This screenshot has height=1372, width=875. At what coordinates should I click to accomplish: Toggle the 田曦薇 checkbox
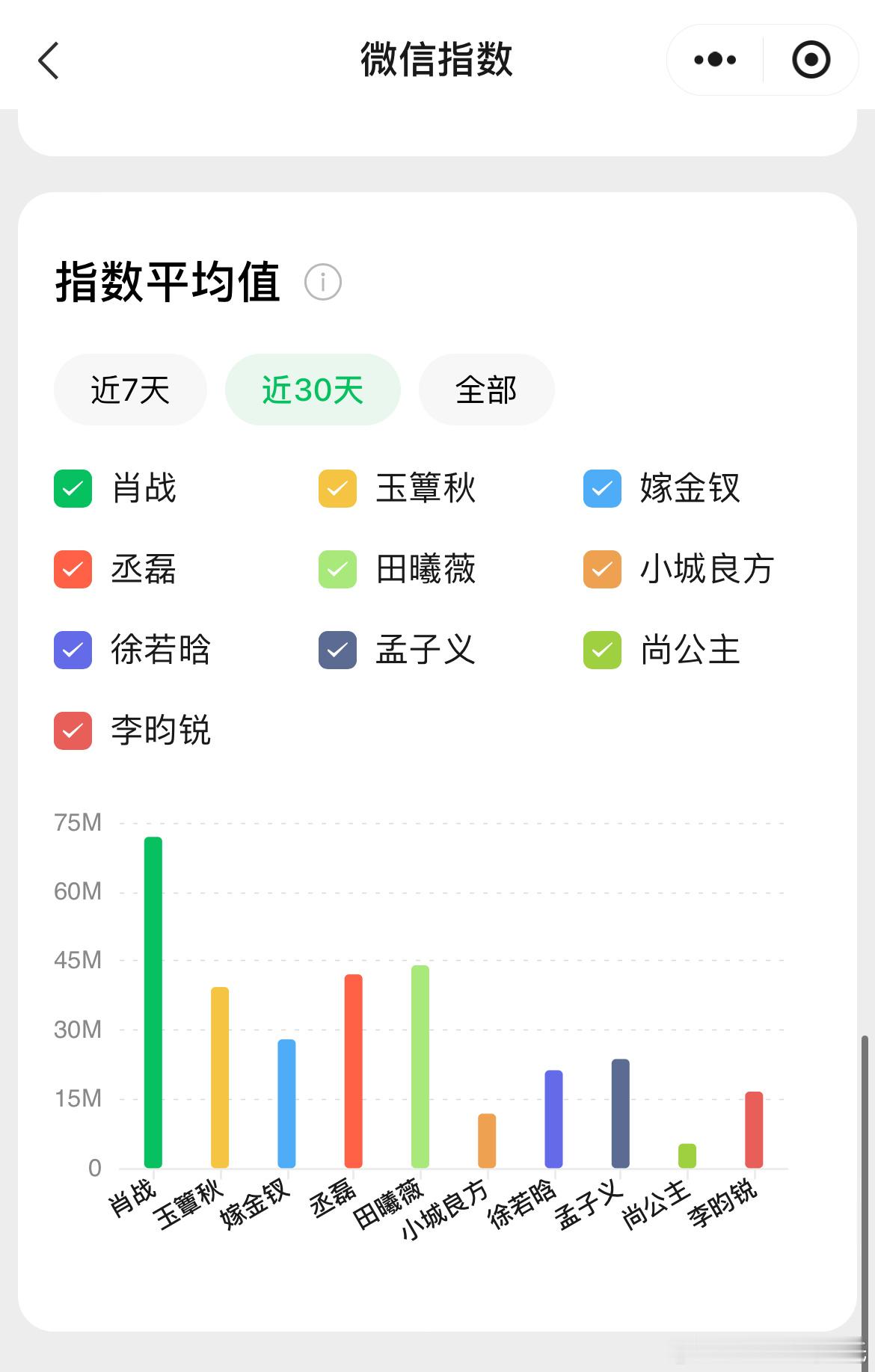click(x=337, y=569)
